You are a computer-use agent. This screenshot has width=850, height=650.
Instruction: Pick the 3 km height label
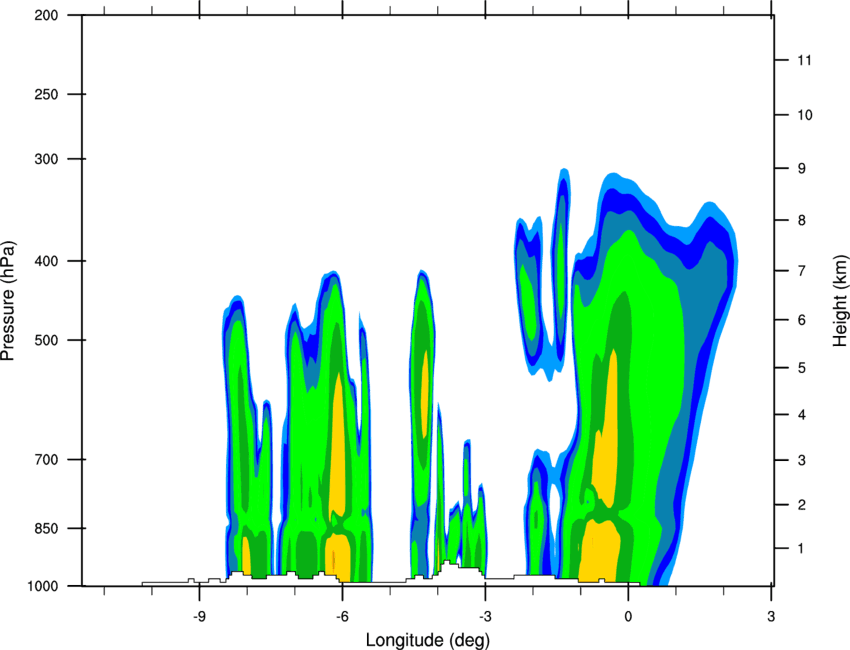(x=802, y=460)
